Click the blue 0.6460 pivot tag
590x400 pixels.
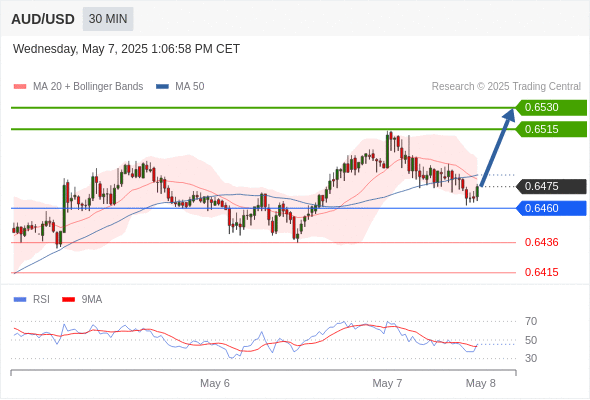[551, 208]
